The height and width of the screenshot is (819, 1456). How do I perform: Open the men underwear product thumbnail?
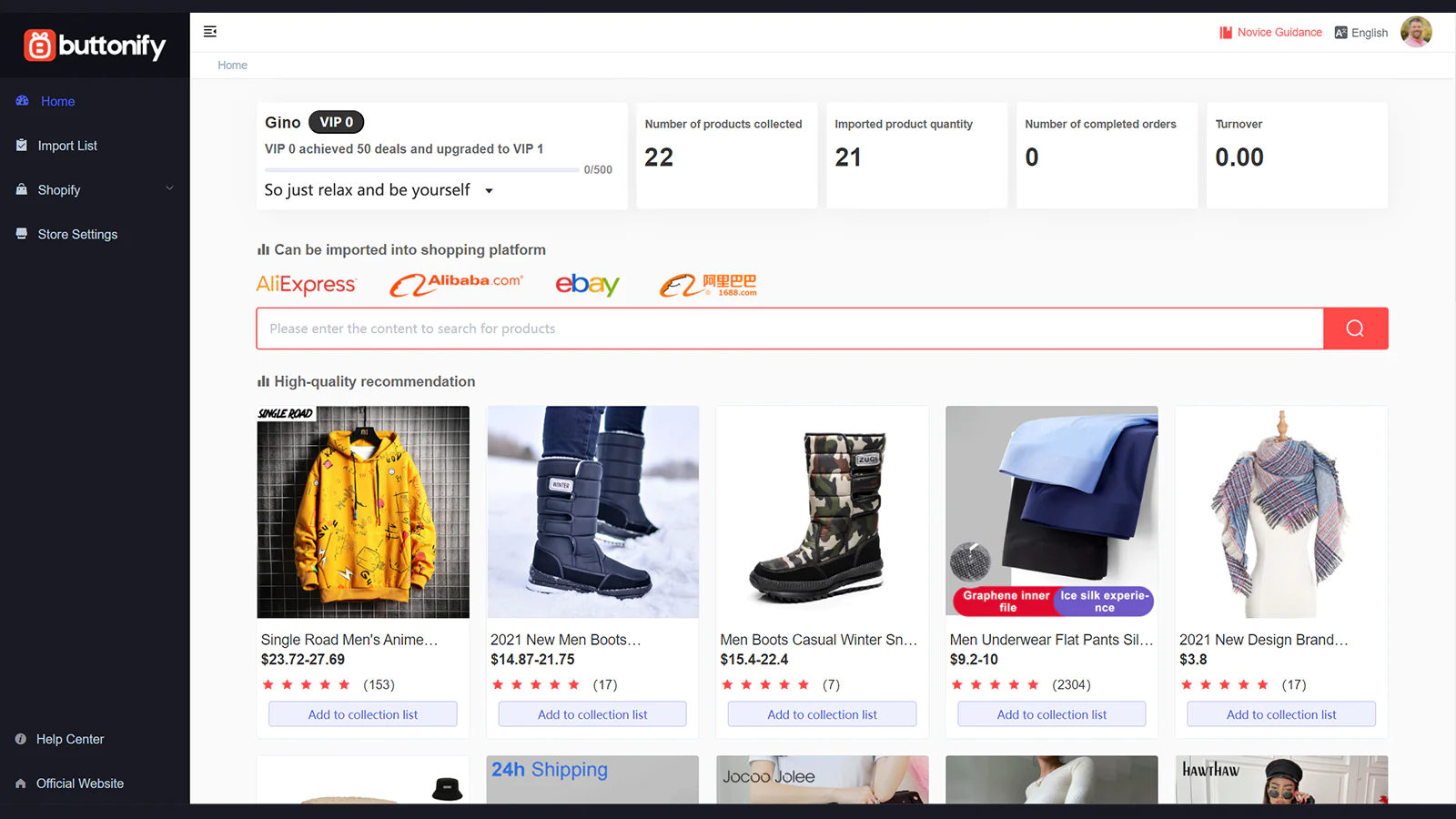(1052, 512)
